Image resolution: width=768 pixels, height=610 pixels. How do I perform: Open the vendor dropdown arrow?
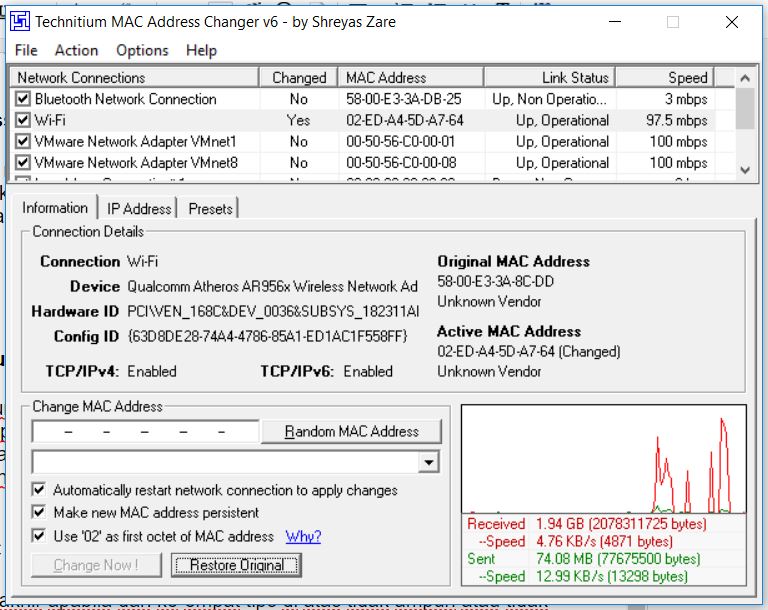[x=429, y=462]
